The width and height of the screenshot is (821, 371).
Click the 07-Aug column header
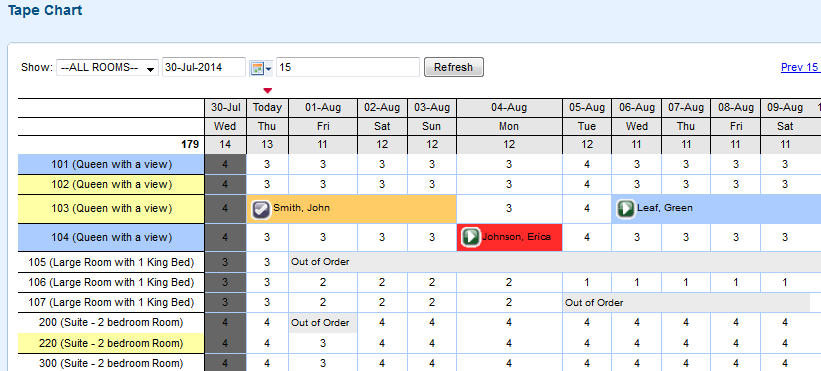coord(686,108)
